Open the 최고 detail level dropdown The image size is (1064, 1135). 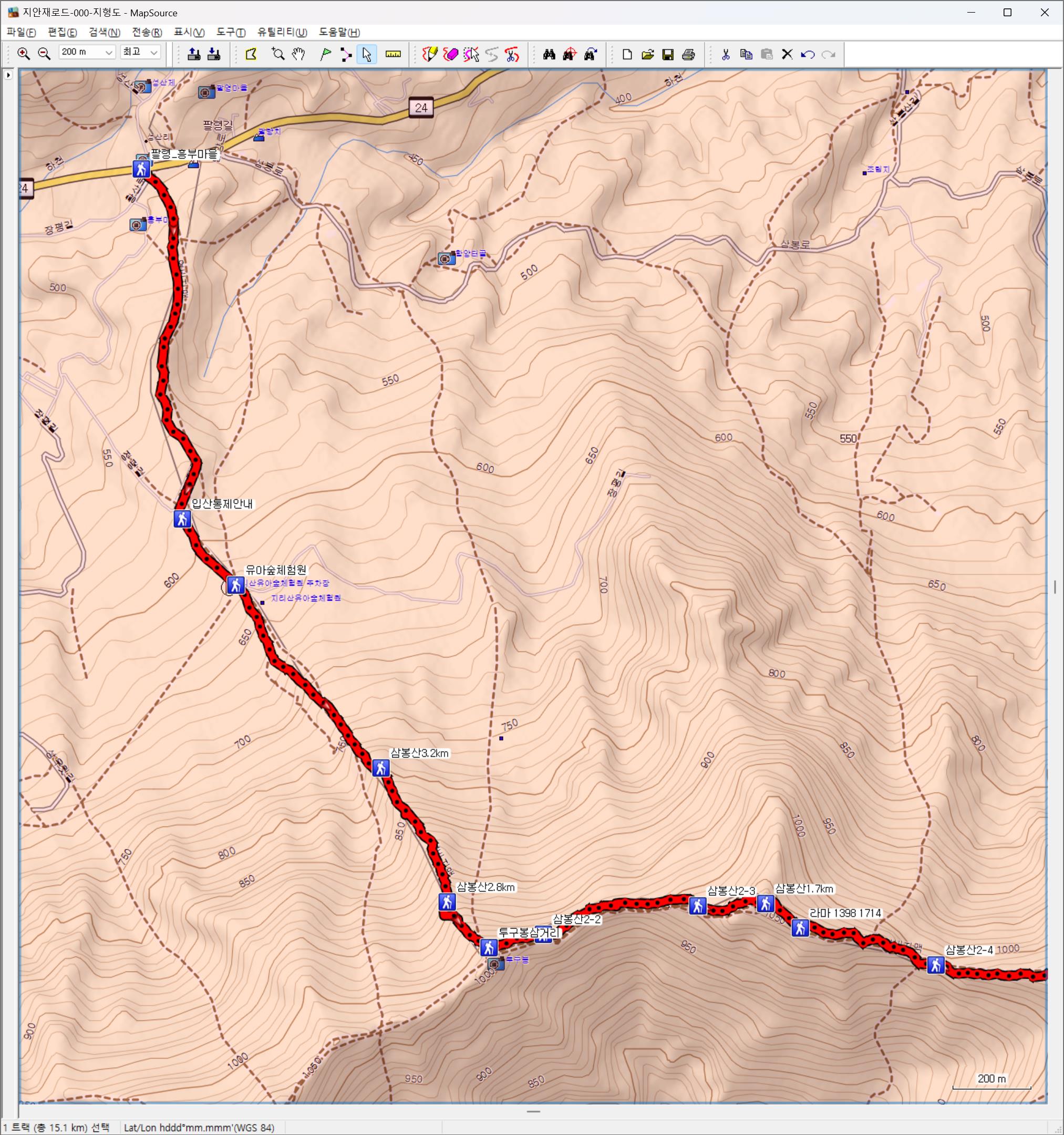tap(153, 53)
